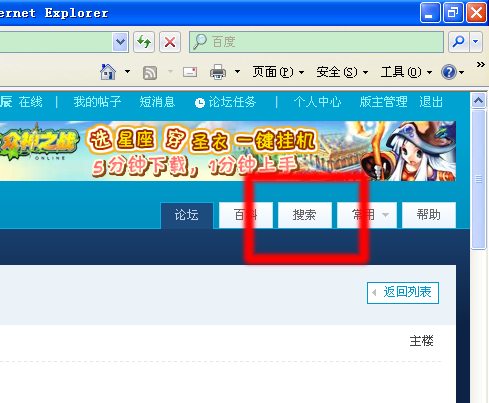Open the 常用 dropdown tab
This screenshot has height=403, width=489.
point(367,215)
